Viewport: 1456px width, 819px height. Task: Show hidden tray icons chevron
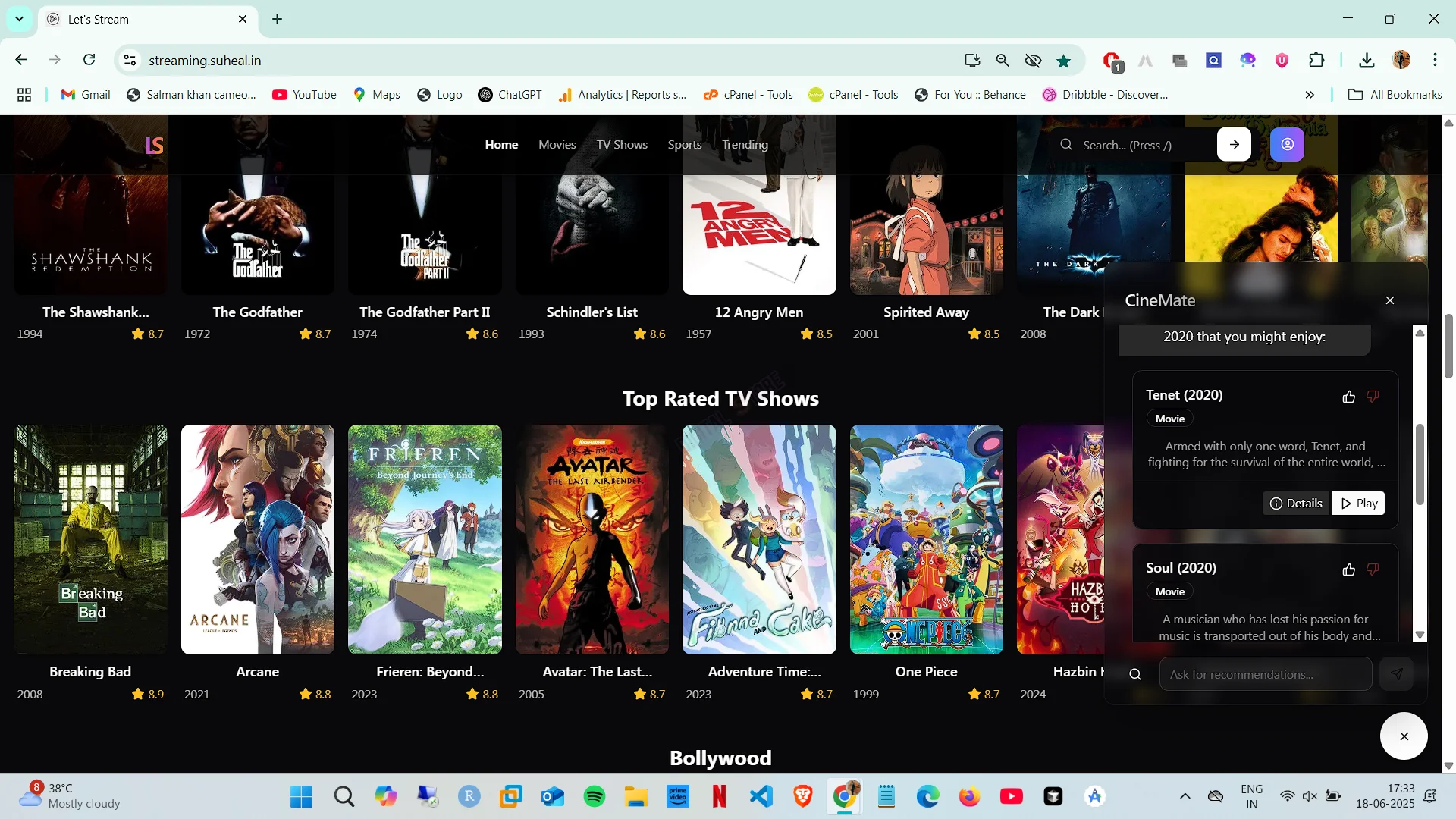[x=1185, y=796]
